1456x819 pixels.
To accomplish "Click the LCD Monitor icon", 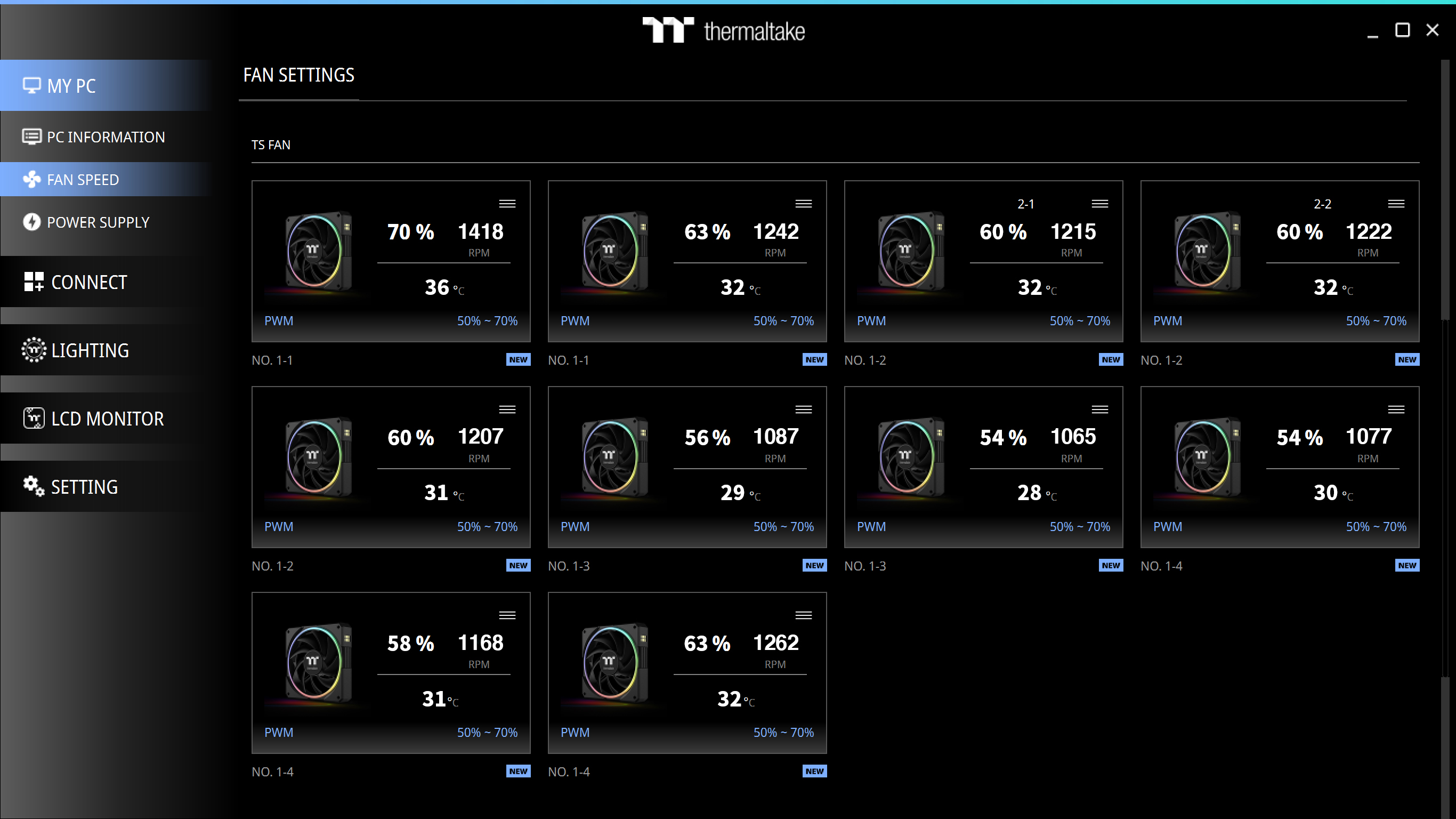I will (x=34, y=419).
